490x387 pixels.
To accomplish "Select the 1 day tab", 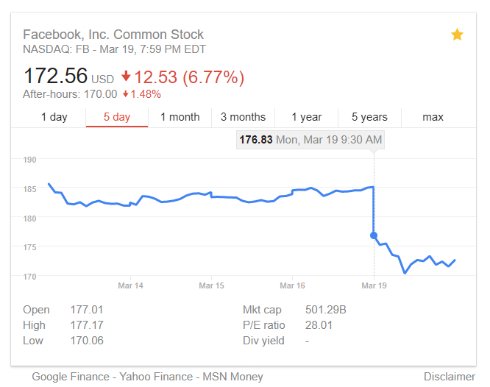I will [x=54, y=117].
